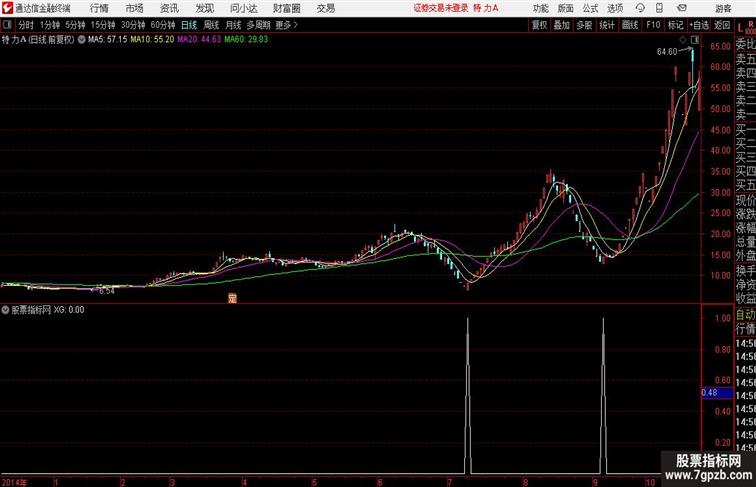Toggle the right panel icon above chart
Image resolution: width=756 pixels, height=487 pixels.
[695, 40]
